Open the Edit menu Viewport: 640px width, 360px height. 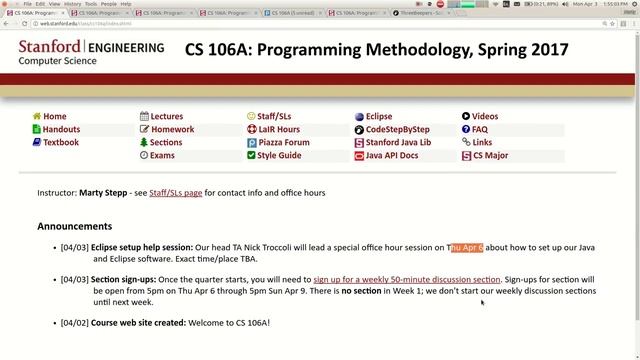40,4
